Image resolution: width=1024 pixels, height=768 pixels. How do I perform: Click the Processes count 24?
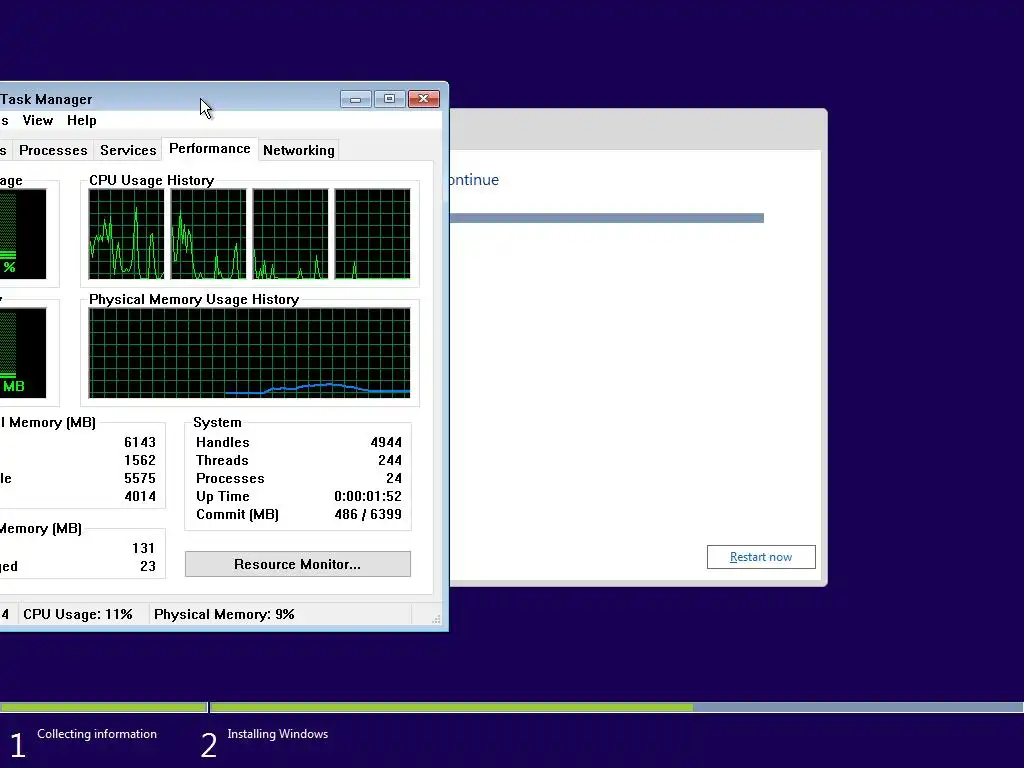click(394, 478)
